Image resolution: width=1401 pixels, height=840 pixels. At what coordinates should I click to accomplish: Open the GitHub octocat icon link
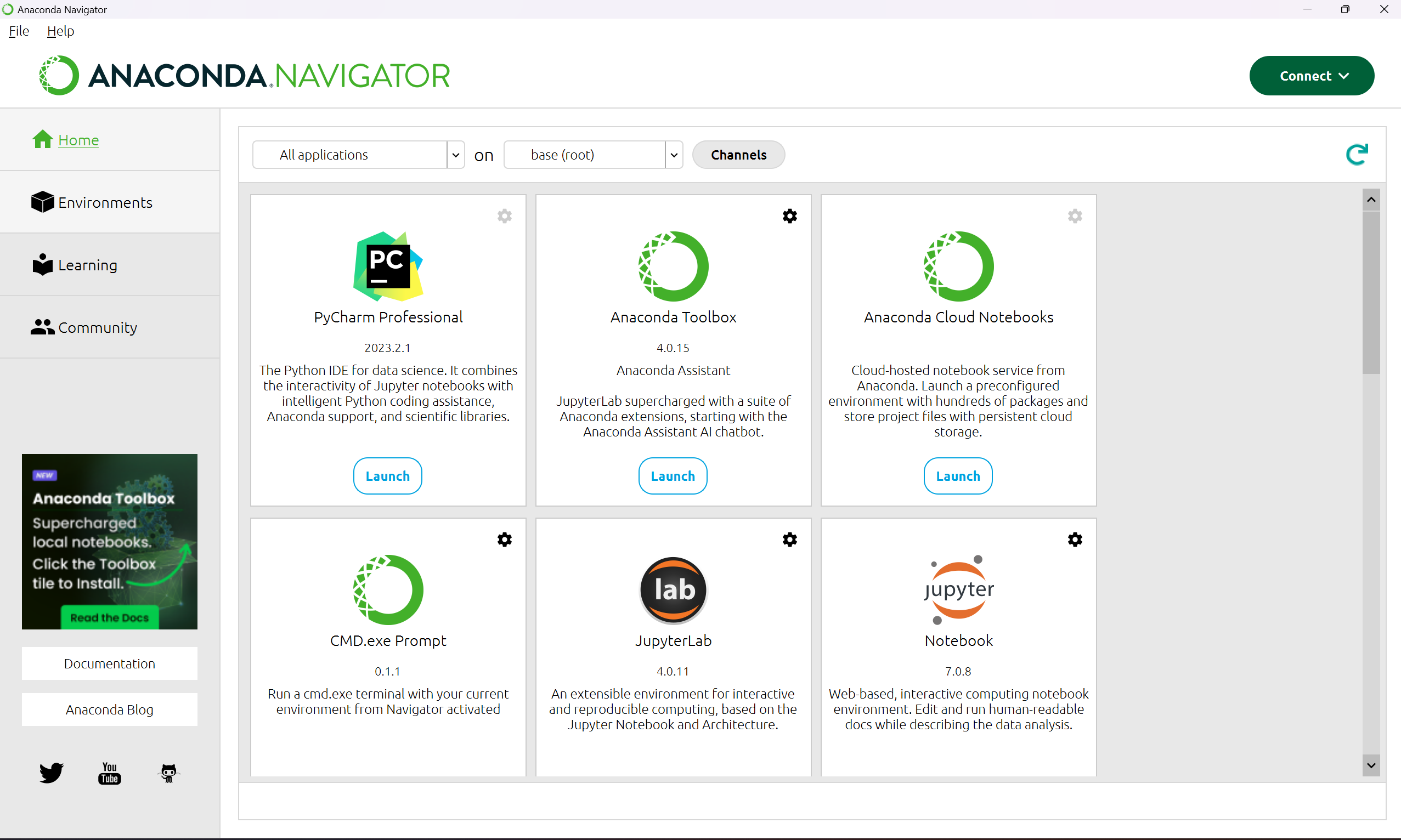tap(168, 773)
